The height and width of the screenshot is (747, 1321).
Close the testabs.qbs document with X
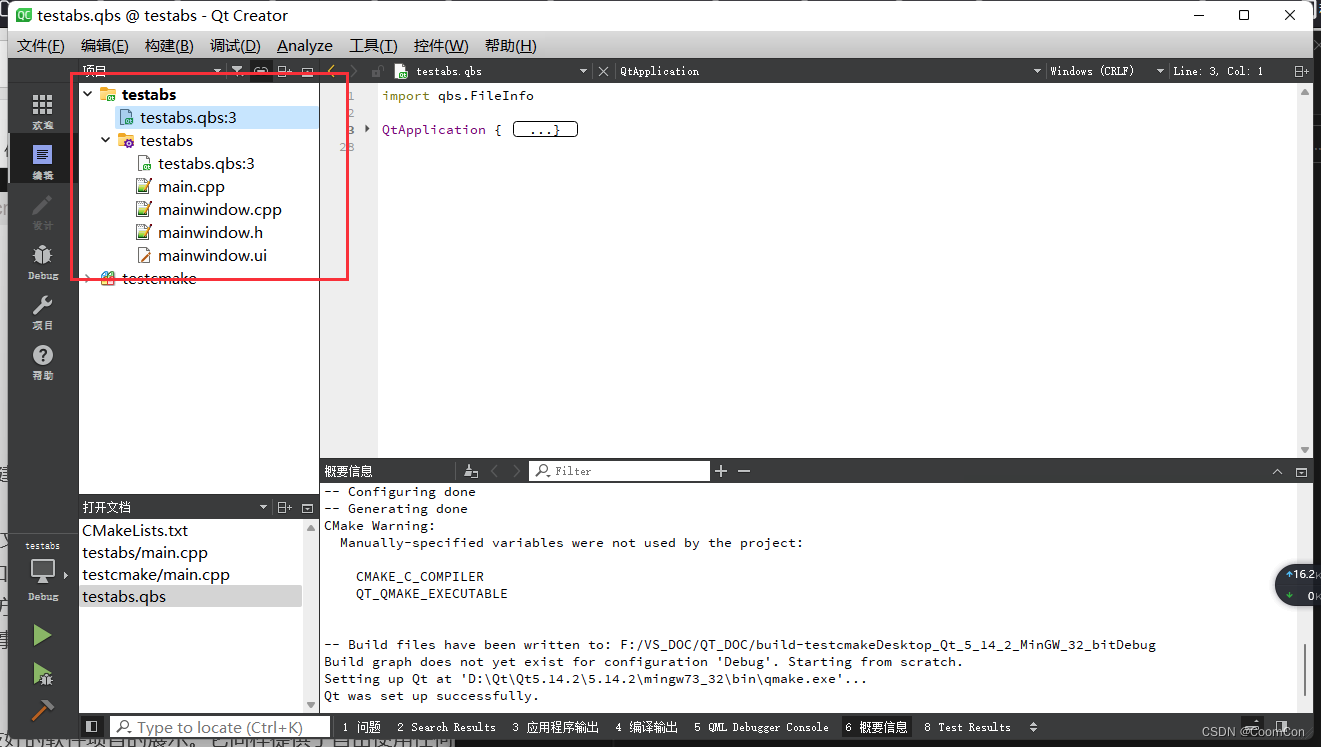click(603, 71)
